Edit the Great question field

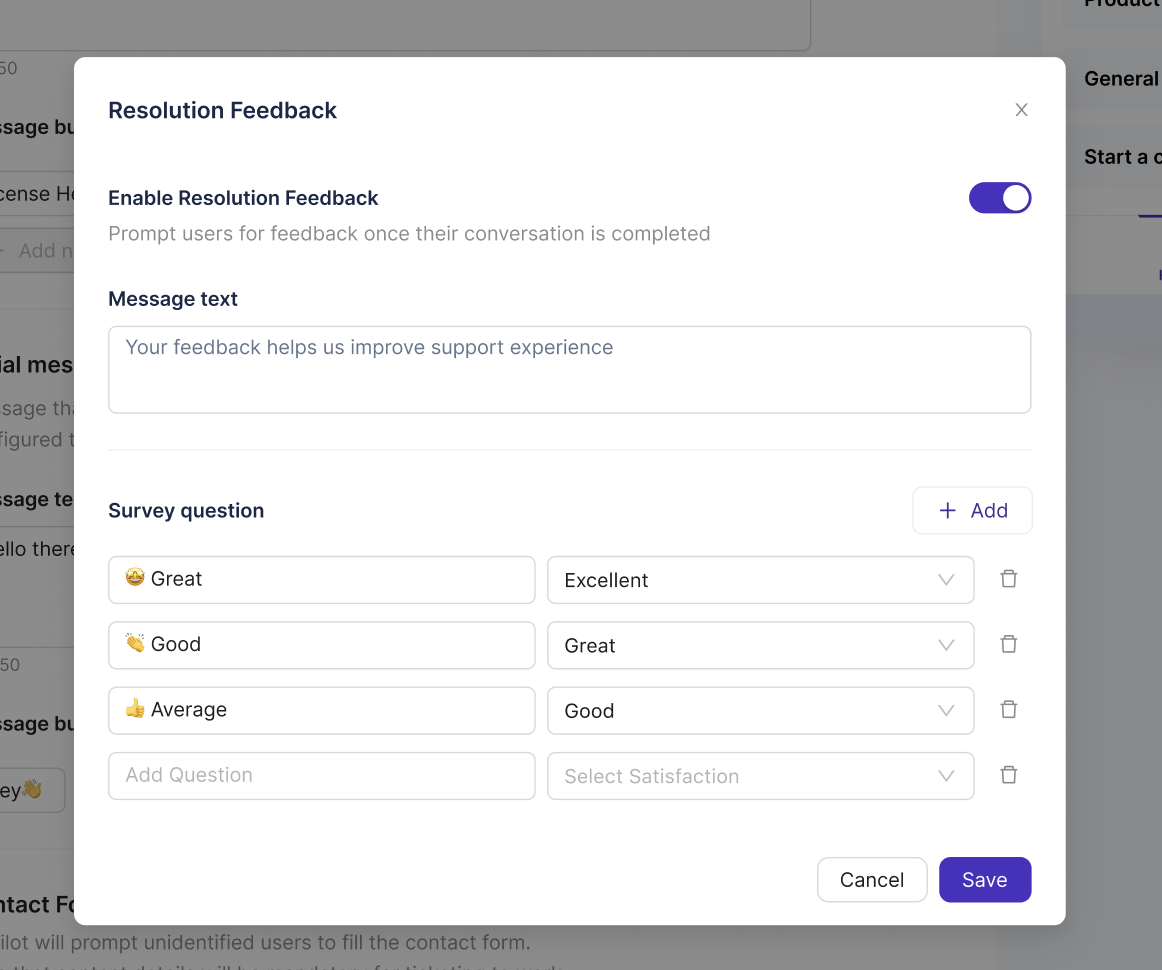[x=322, y=580]
